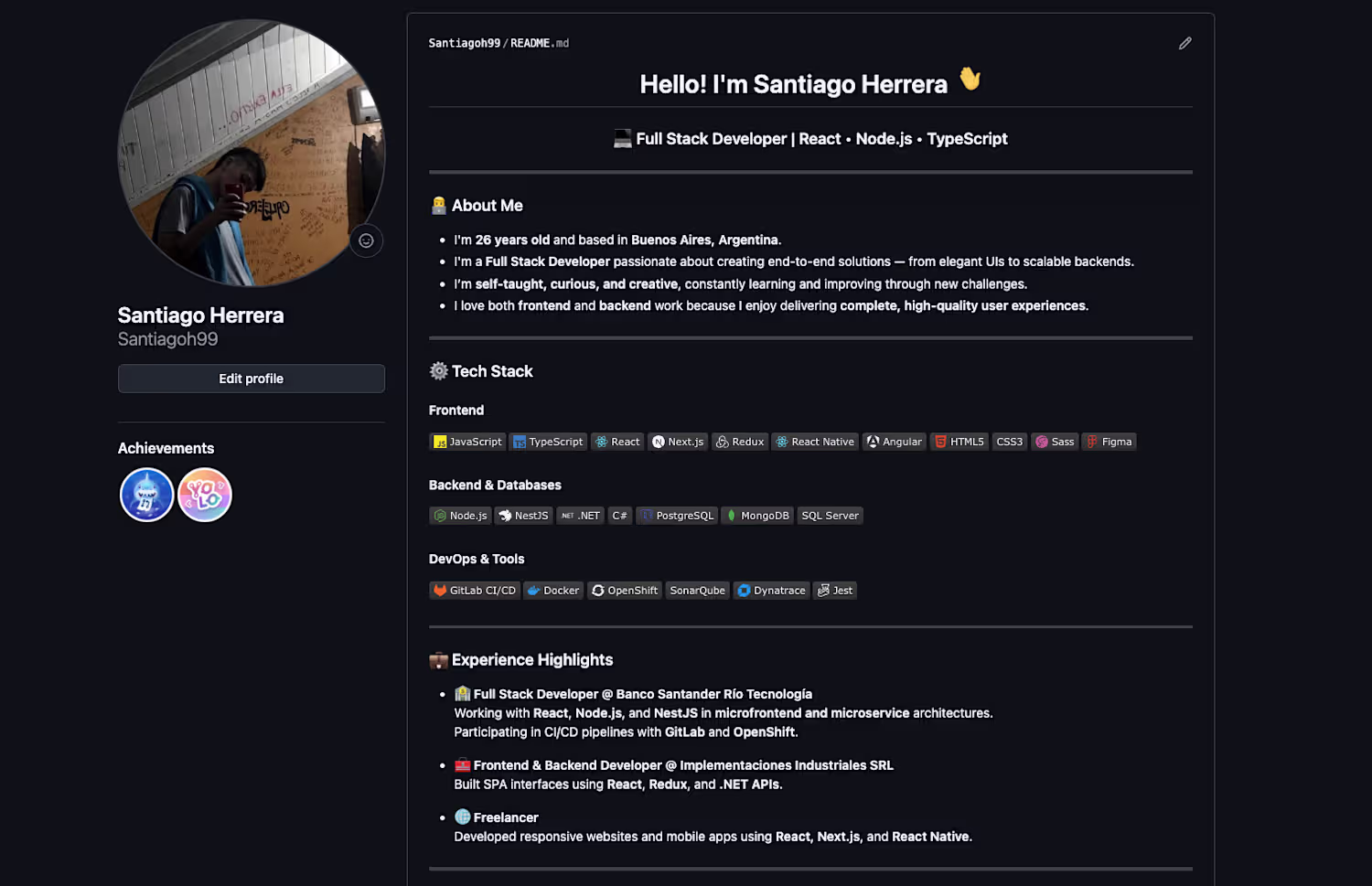The image size is (1372, 886).
Task: Click the MongoDB badge
Action: click(x=757, y=516)
